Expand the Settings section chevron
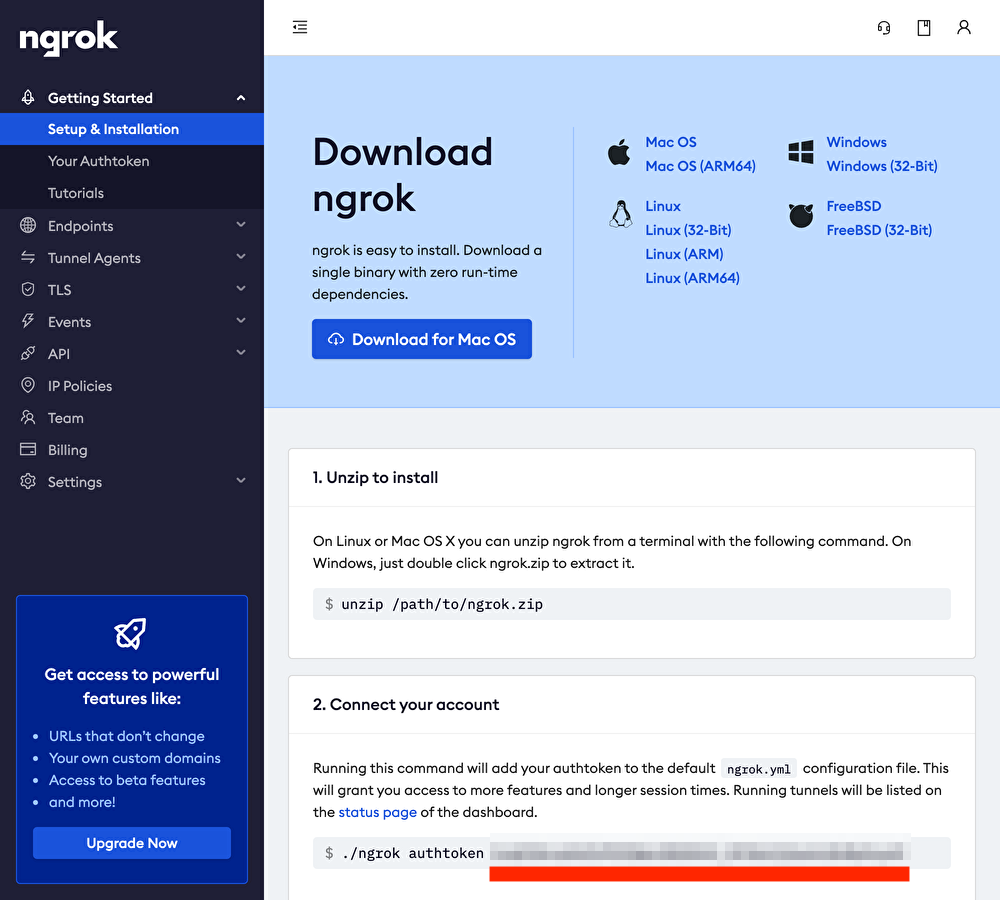Image resolution: width=1000 pixels, height=900 pixels. [240, 480]
